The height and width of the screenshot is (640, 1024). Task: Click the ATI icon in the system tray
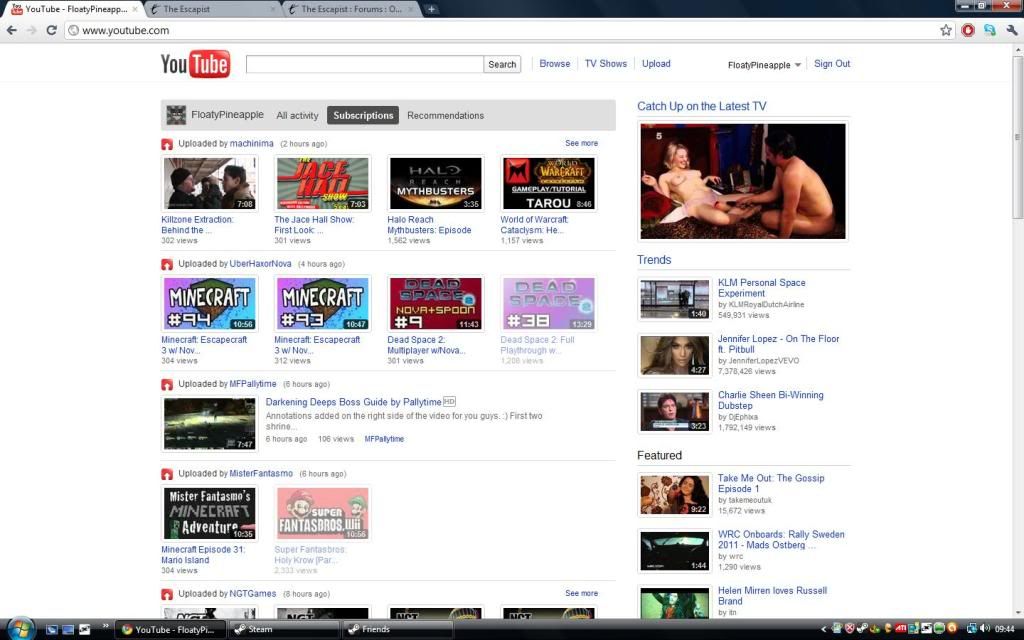(x=901, y=628)
